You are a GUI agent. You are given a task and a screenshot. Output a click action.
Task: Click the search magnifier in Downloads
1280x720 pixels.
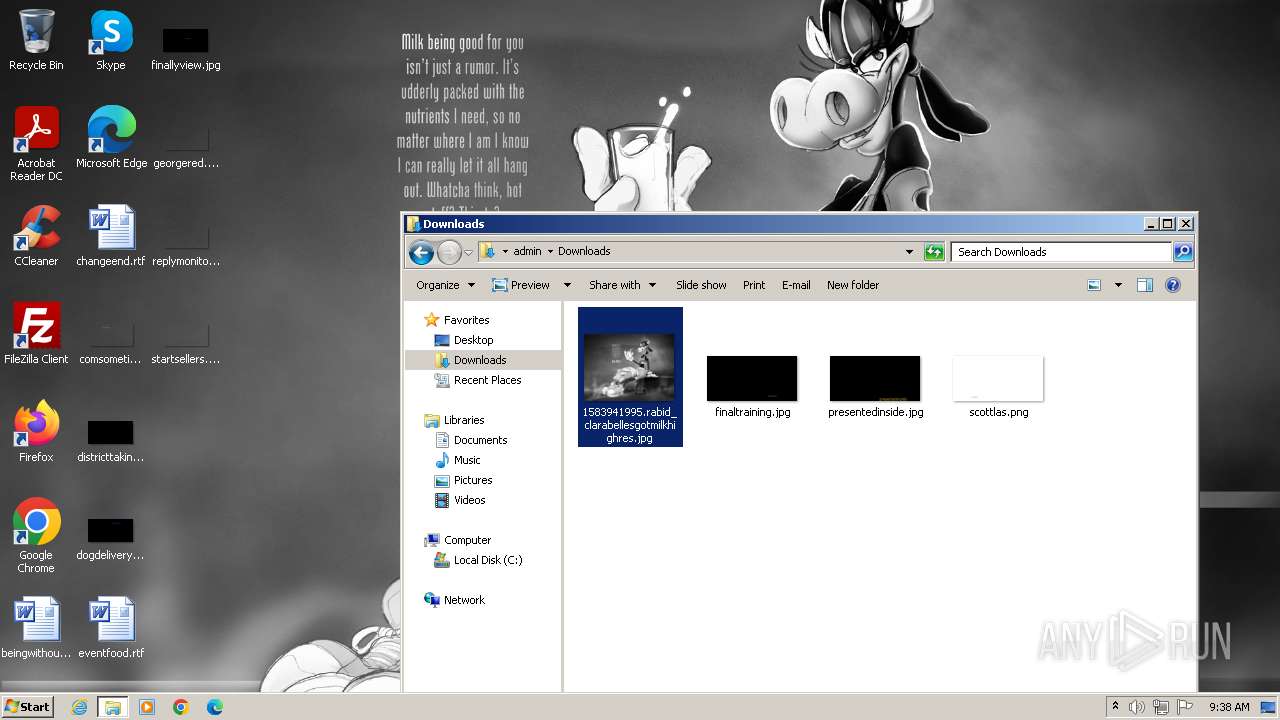[x=1183, y=252]
